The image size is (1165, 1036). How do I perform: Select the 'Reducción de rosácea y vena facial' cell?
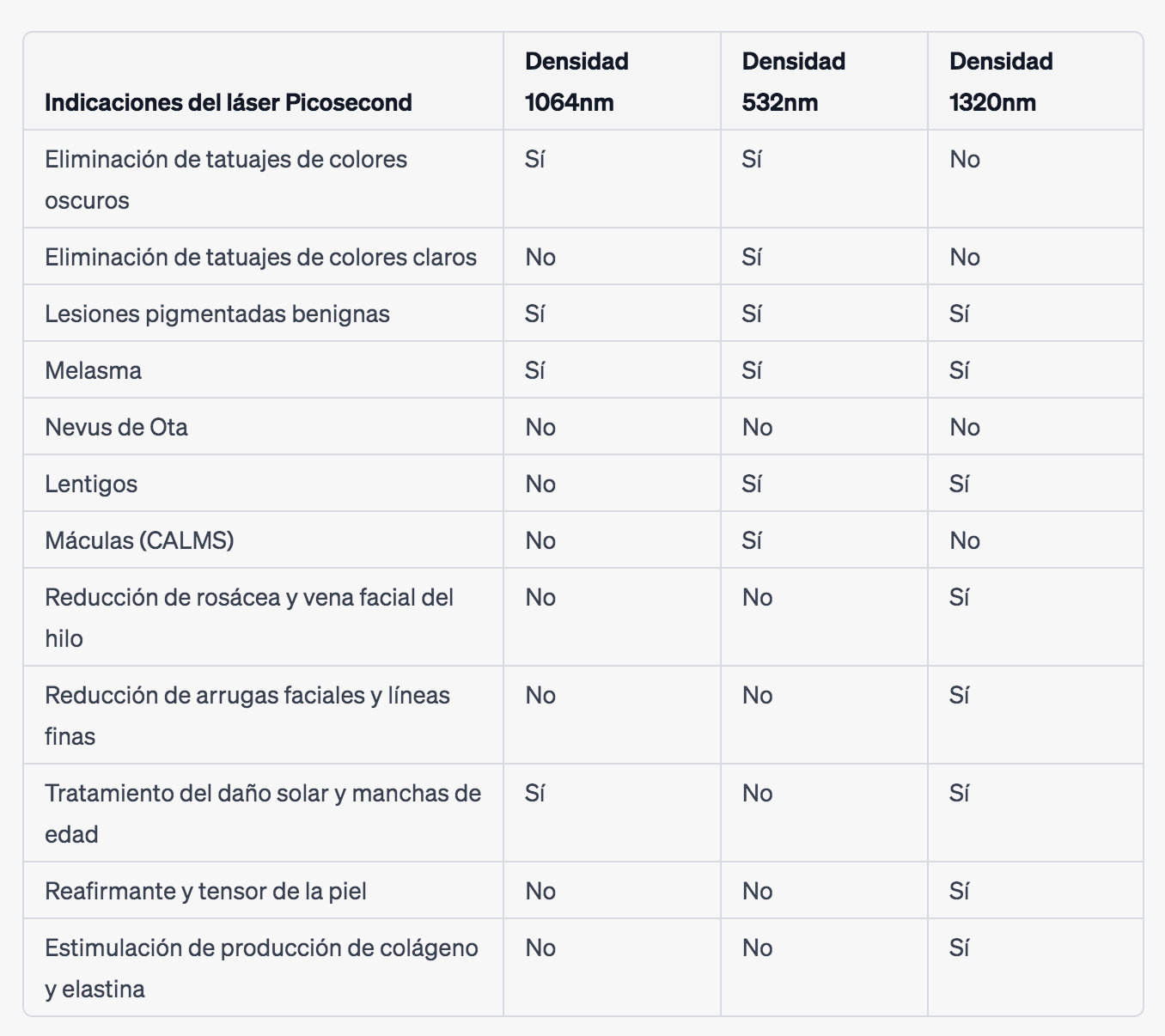coord(249,618)
